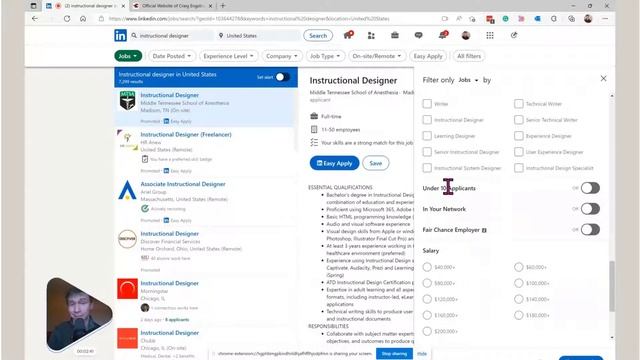
Task: Open the Messaging chat bubble icon
Action: pos(418,36)
